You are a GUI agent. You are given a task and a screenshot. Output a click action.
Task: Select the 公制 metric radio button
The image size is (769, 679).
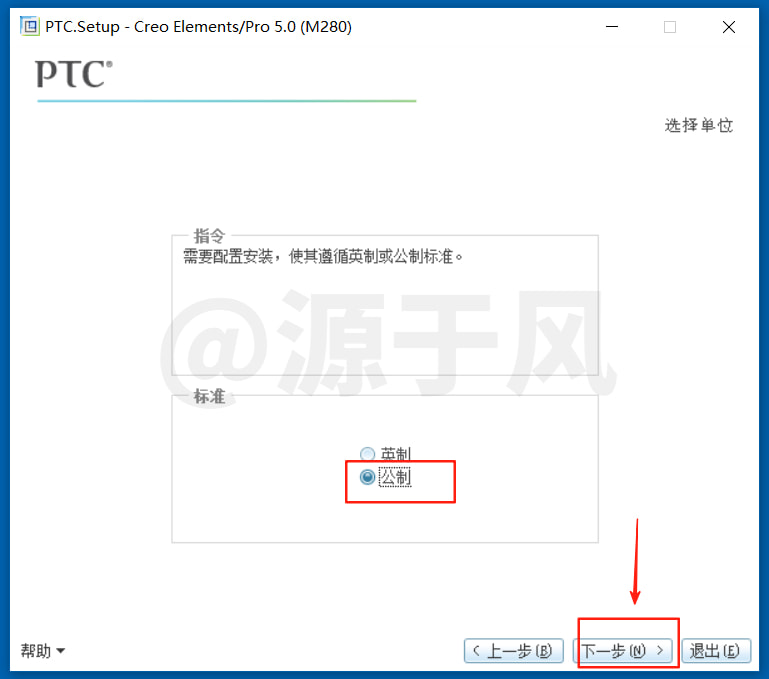[367, 477]
